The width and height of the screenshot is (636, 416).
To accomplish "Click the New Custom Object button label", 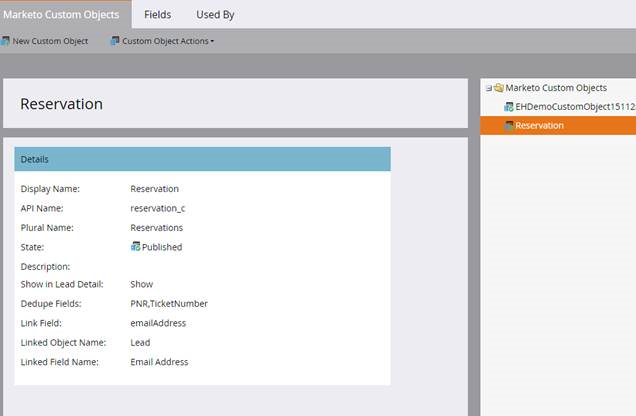I will point(50,41).
